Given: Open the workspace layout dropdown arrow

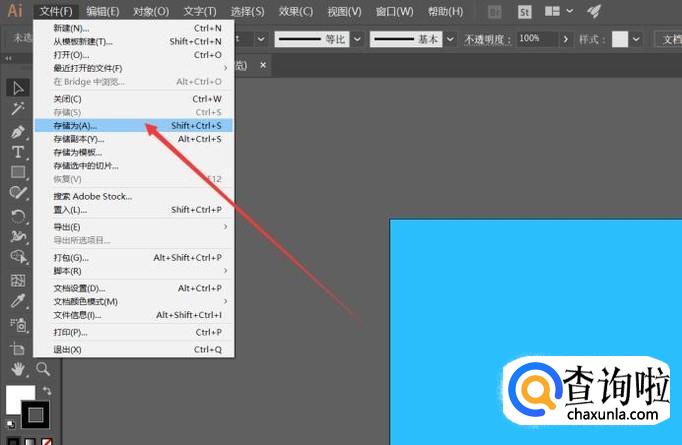Looking at the screenshot, I should tap(570, 11).
